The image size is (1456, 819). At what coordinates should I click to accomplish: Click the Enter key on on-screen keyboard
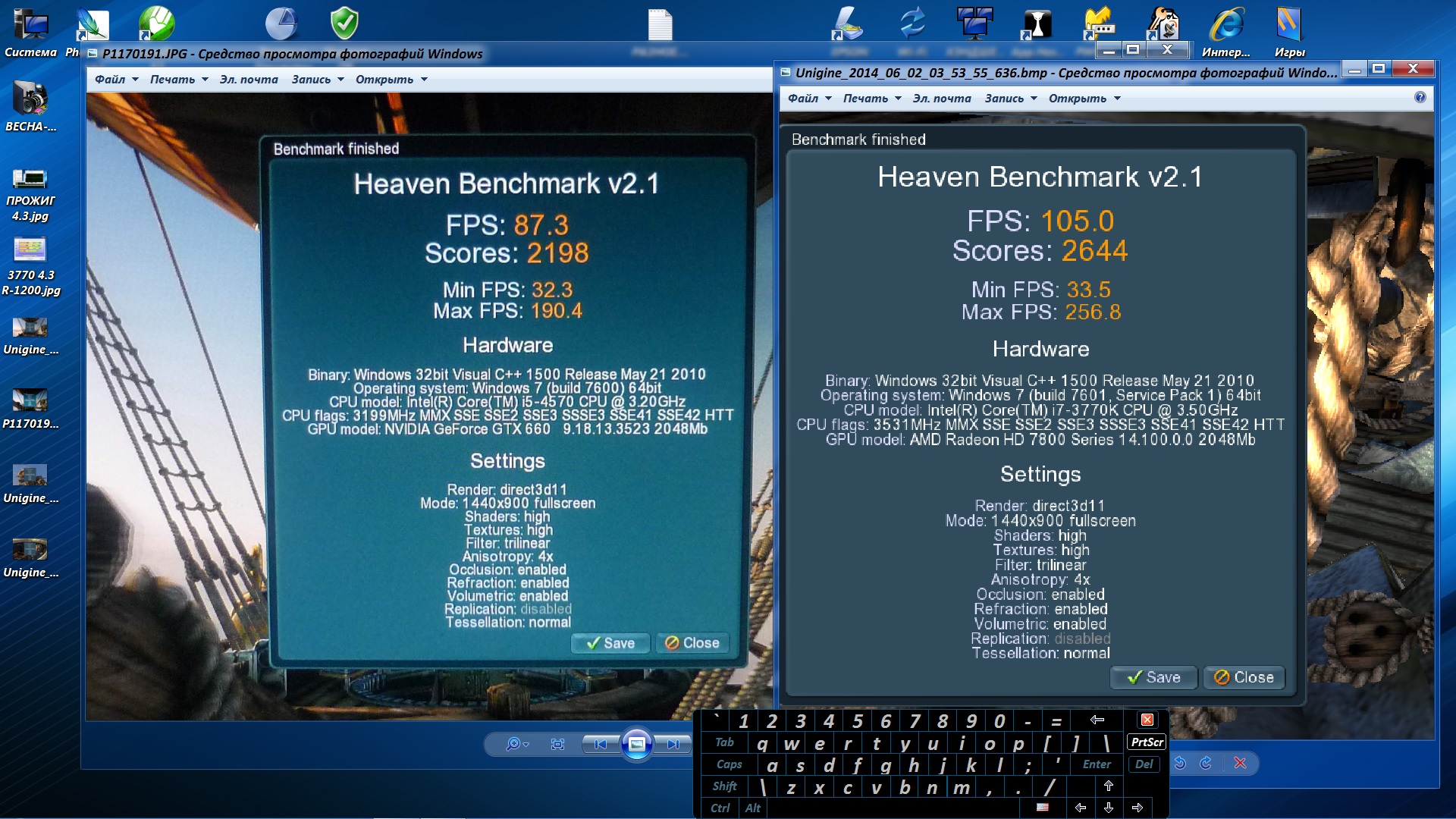coord(1097,764)
